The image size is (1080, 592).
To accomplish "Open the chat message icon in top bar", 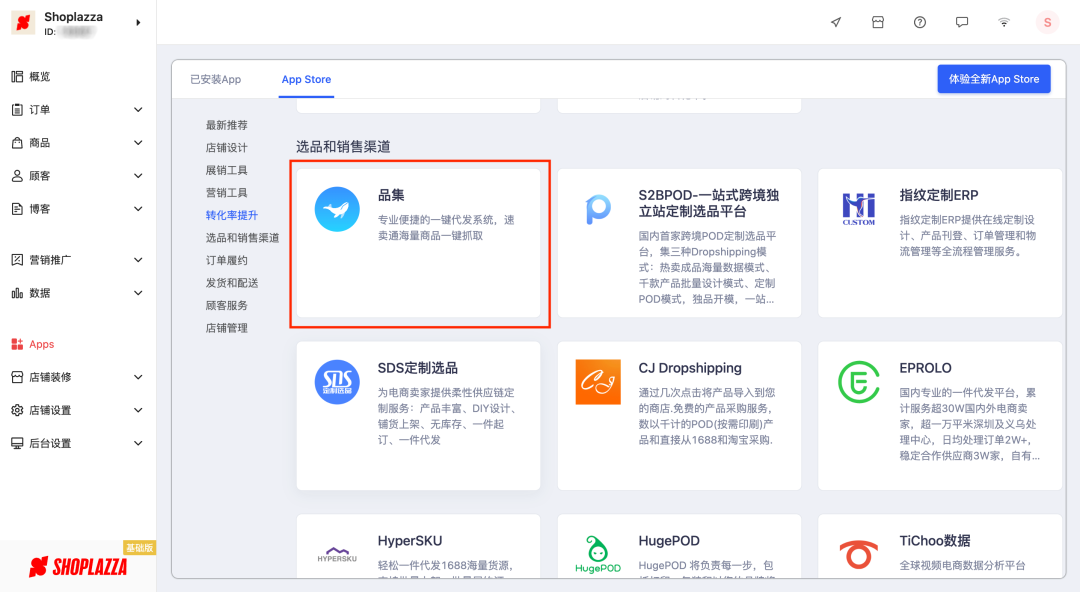I will 961,21.
